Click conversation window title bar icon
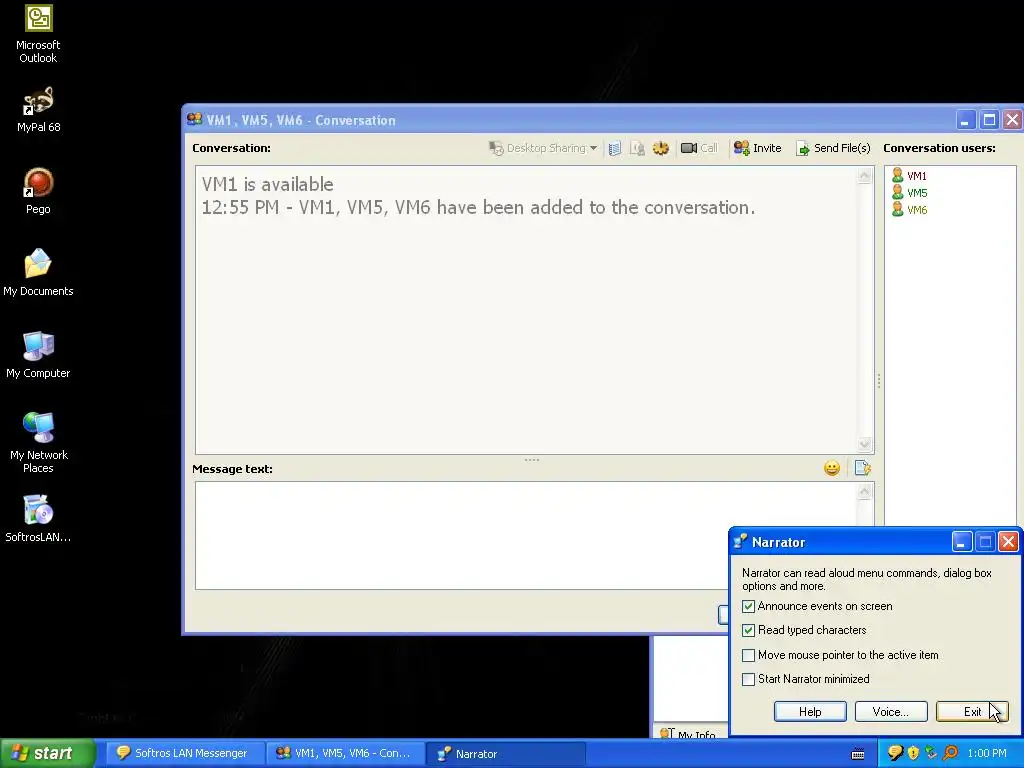Viewport: 1024px width, 768px height. 194,120
